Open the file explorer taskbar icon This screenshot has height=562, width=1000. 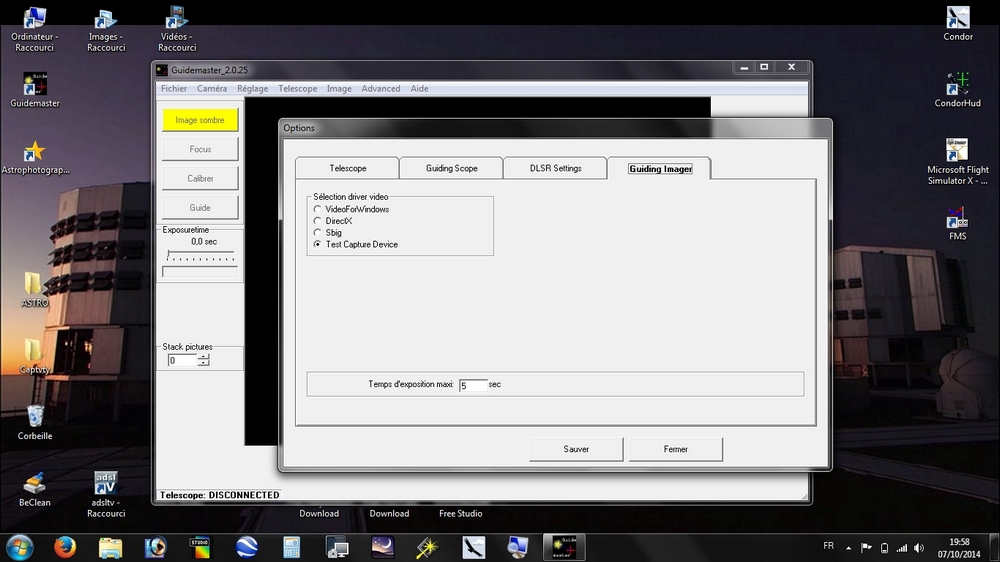point(110,547)
